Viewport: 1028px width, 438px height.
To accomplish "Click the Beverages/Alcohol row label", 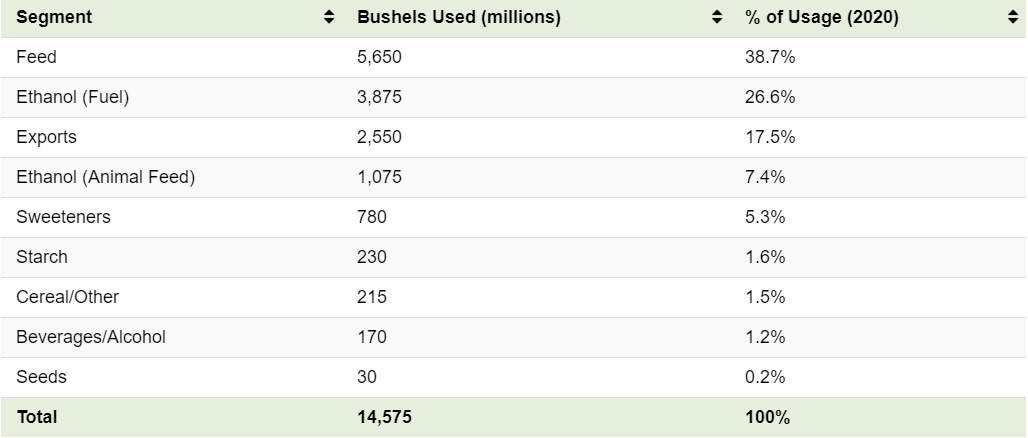I will point(91,337).
